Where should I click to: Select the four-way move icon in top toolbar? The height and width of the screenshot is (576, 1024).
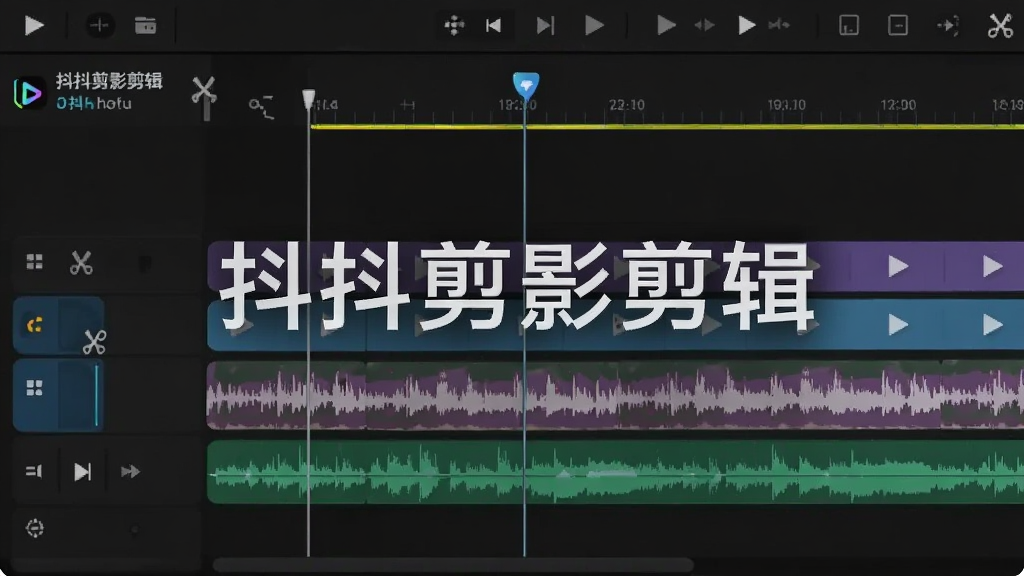coord(454,25)
